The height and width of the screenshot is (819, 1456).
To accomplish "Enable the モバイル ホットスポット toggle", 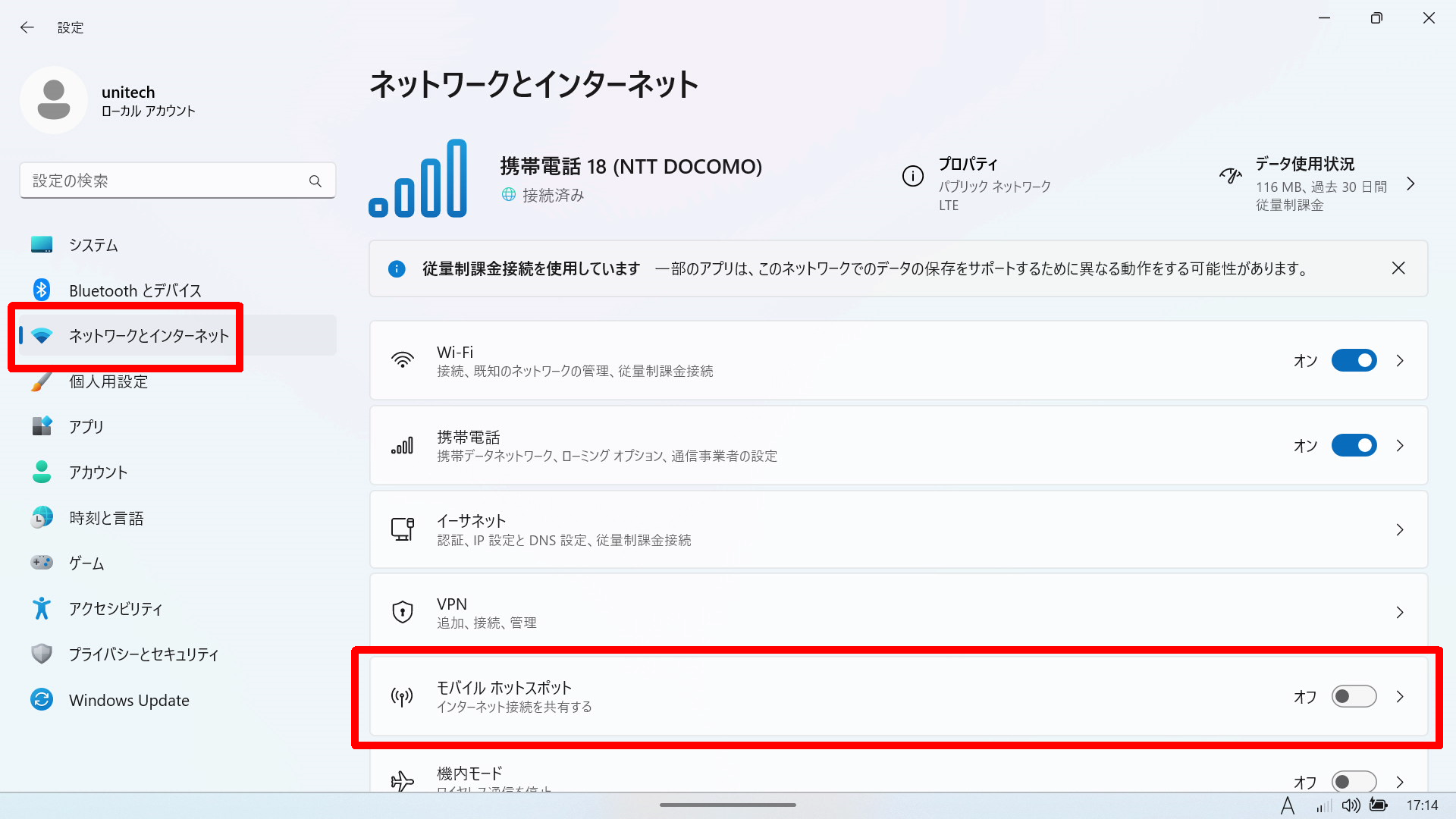I will [1354, 696].
